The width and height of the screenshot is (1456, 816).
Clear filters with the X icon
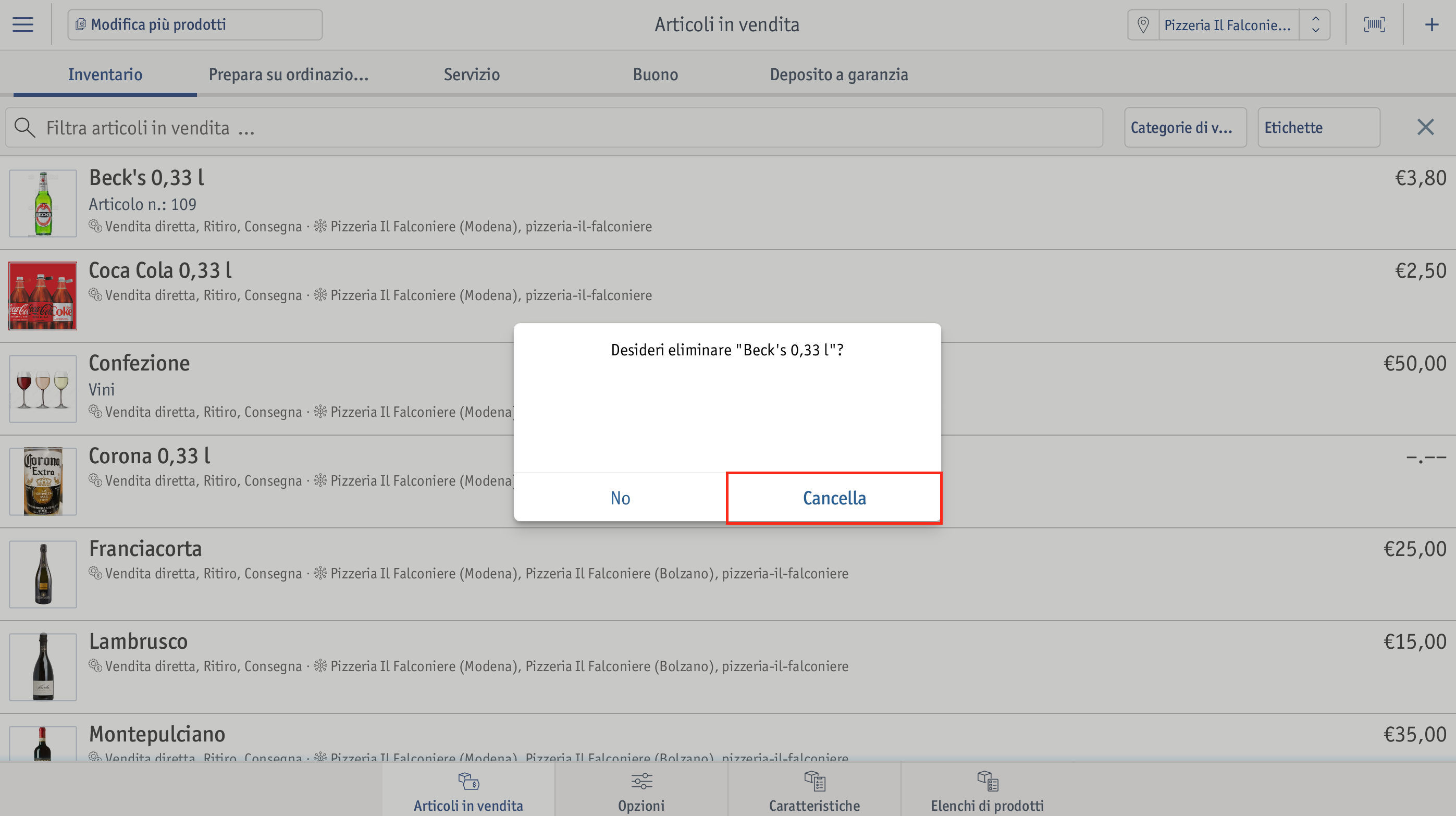click(x=1425, y=127)
